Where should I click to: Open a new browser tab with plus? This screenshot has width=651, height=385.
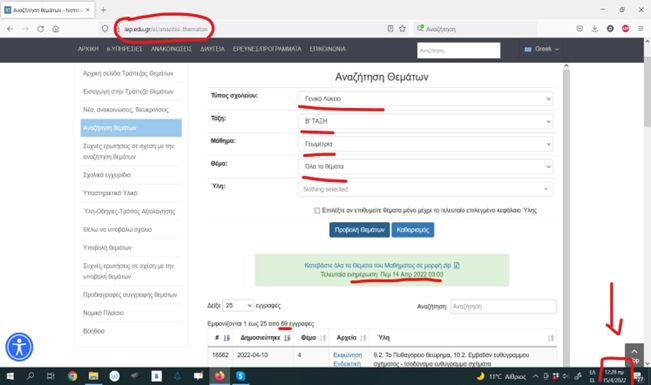tap(103, 10)
